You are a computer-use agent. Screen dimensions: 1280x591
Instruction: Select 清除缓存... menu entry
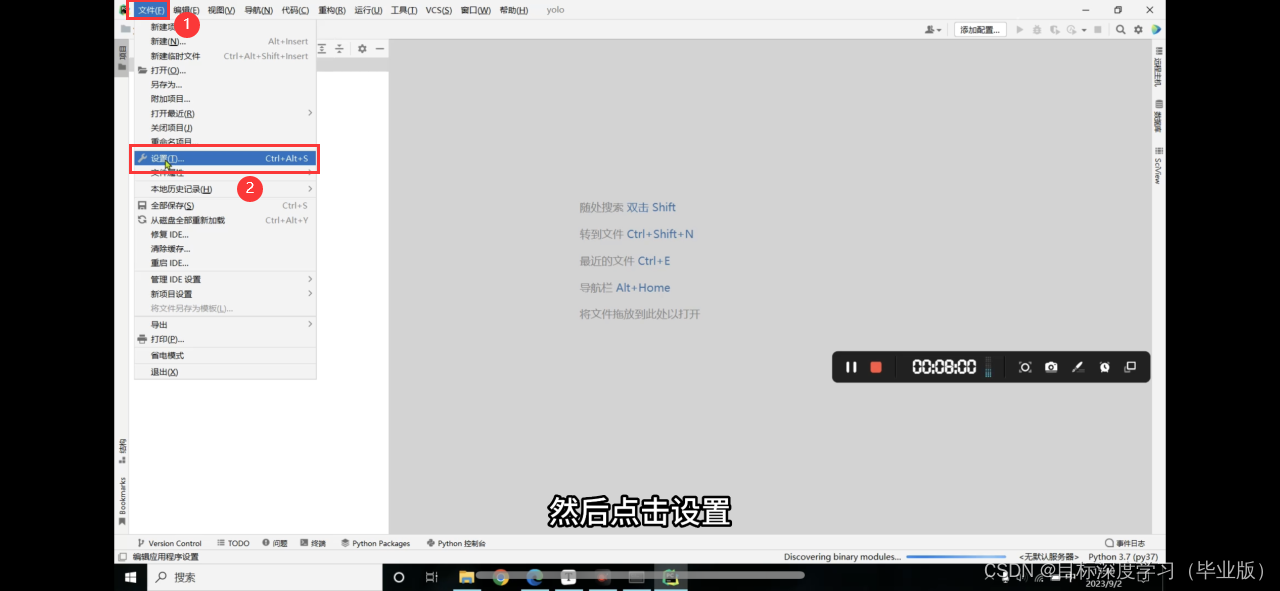click(225, 248)
